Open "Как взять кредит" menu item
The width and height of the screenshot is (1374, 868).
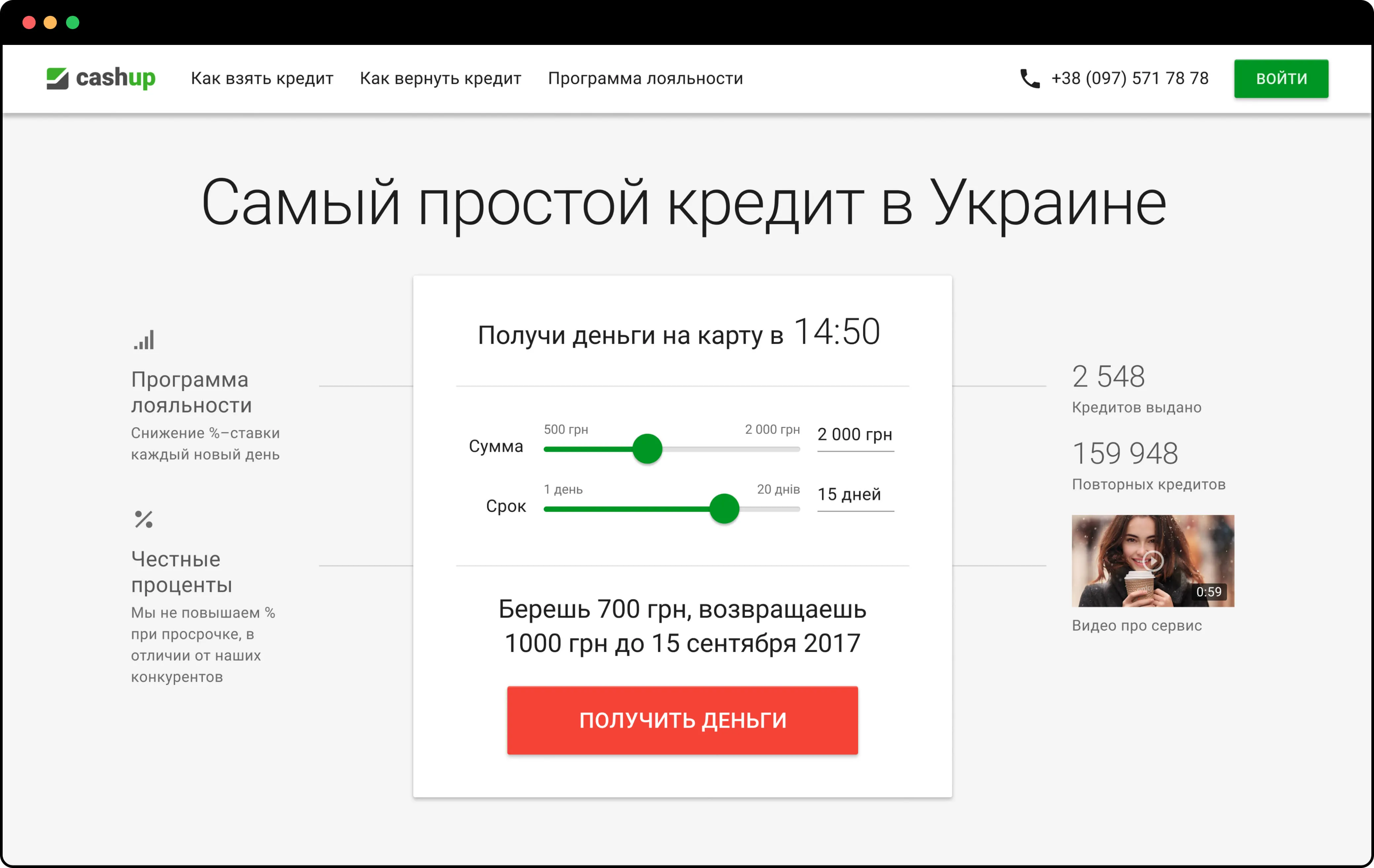coord(262,79)
